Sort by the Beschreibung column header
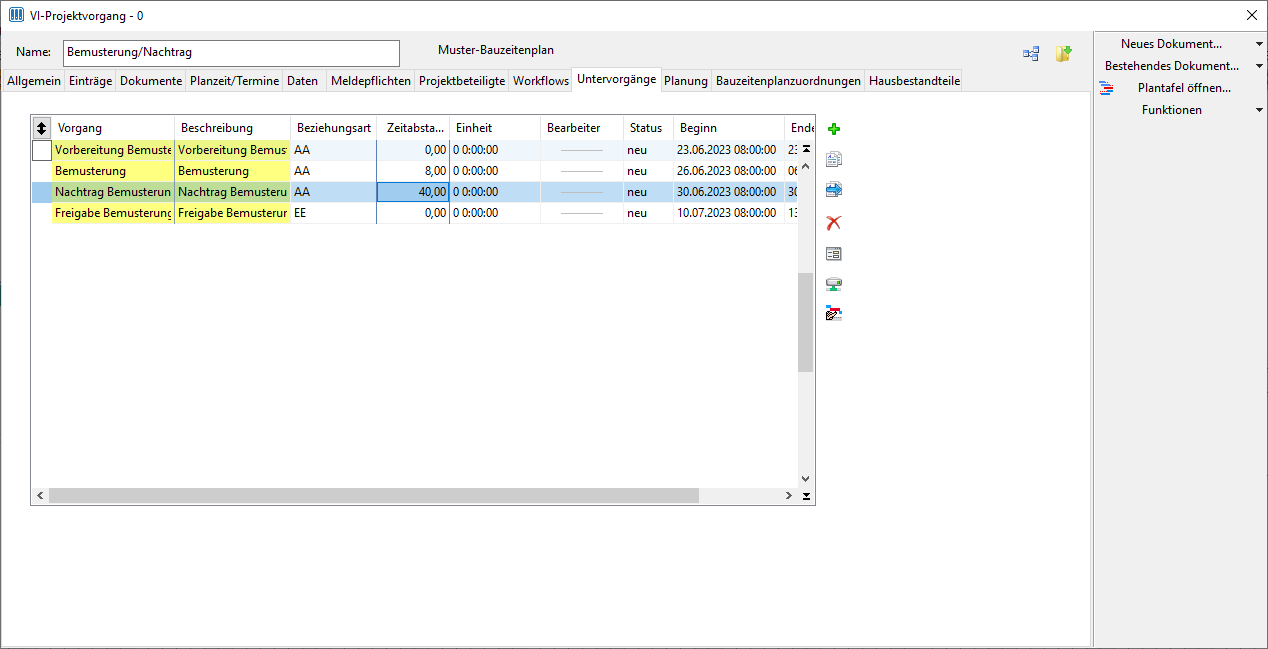 click(233, 128)
